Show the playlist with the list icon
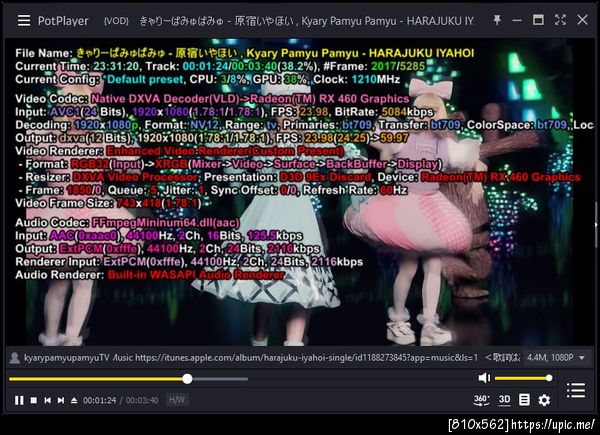Screen dimensions: 600x435 coord(576,390)
